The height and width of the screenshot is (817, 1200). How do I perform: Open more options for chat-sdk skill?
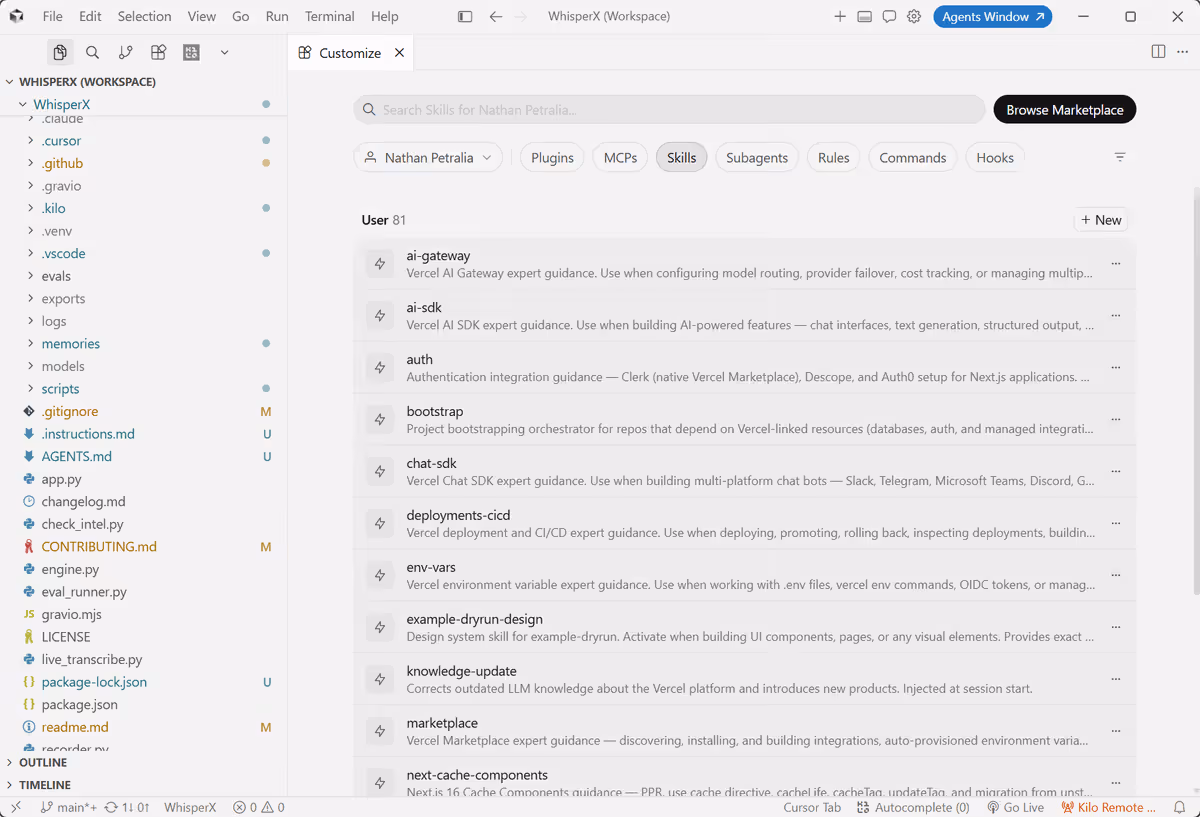1116,472
